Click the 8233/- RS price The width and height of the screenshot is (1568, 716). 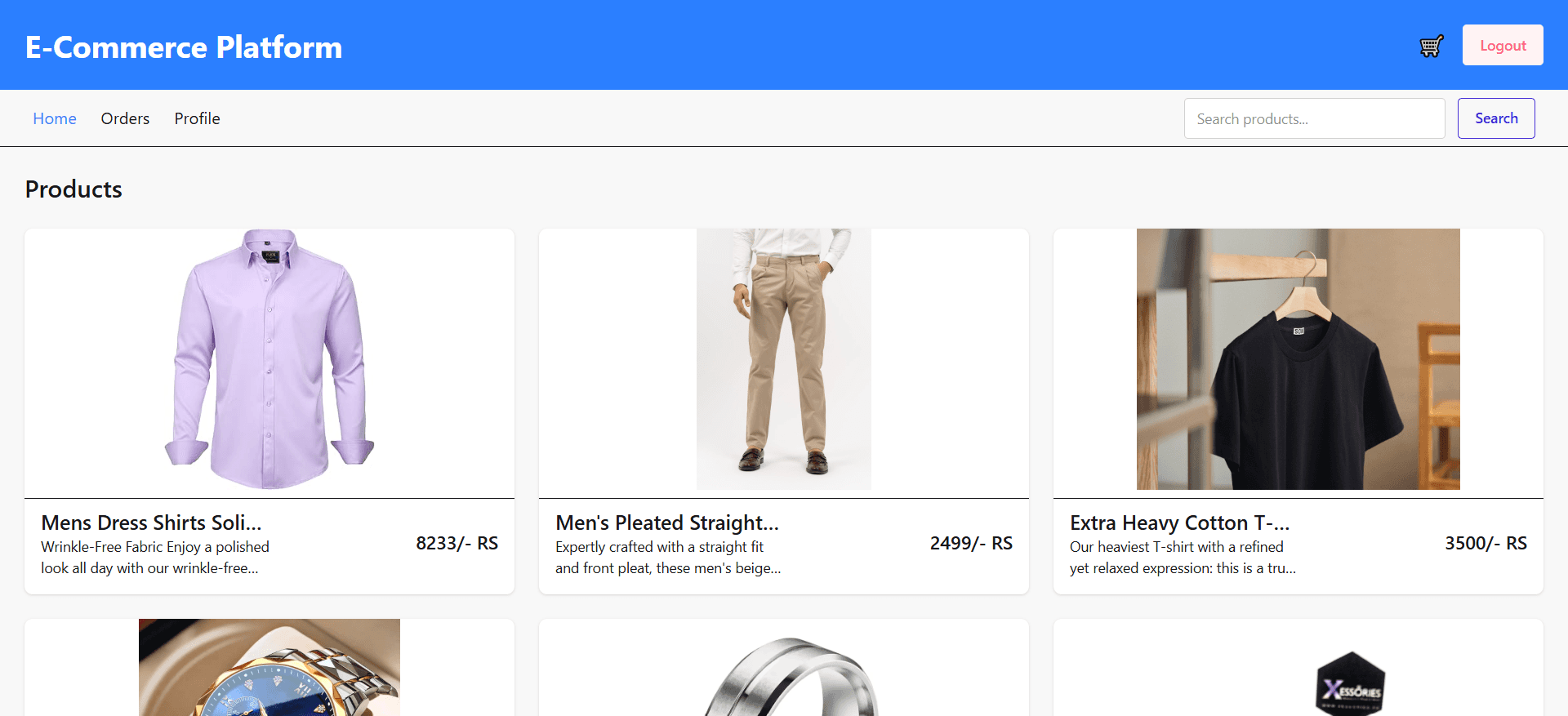click(x=457, y=544)
